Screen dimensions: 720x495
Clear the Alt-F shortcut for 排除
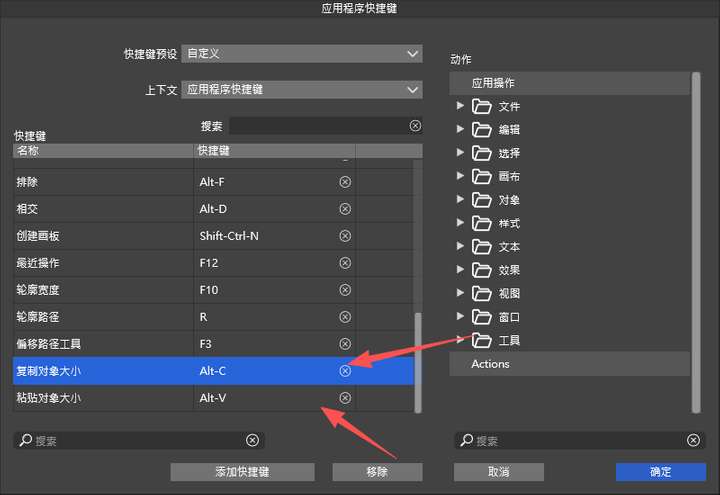[x=345, y=182]
